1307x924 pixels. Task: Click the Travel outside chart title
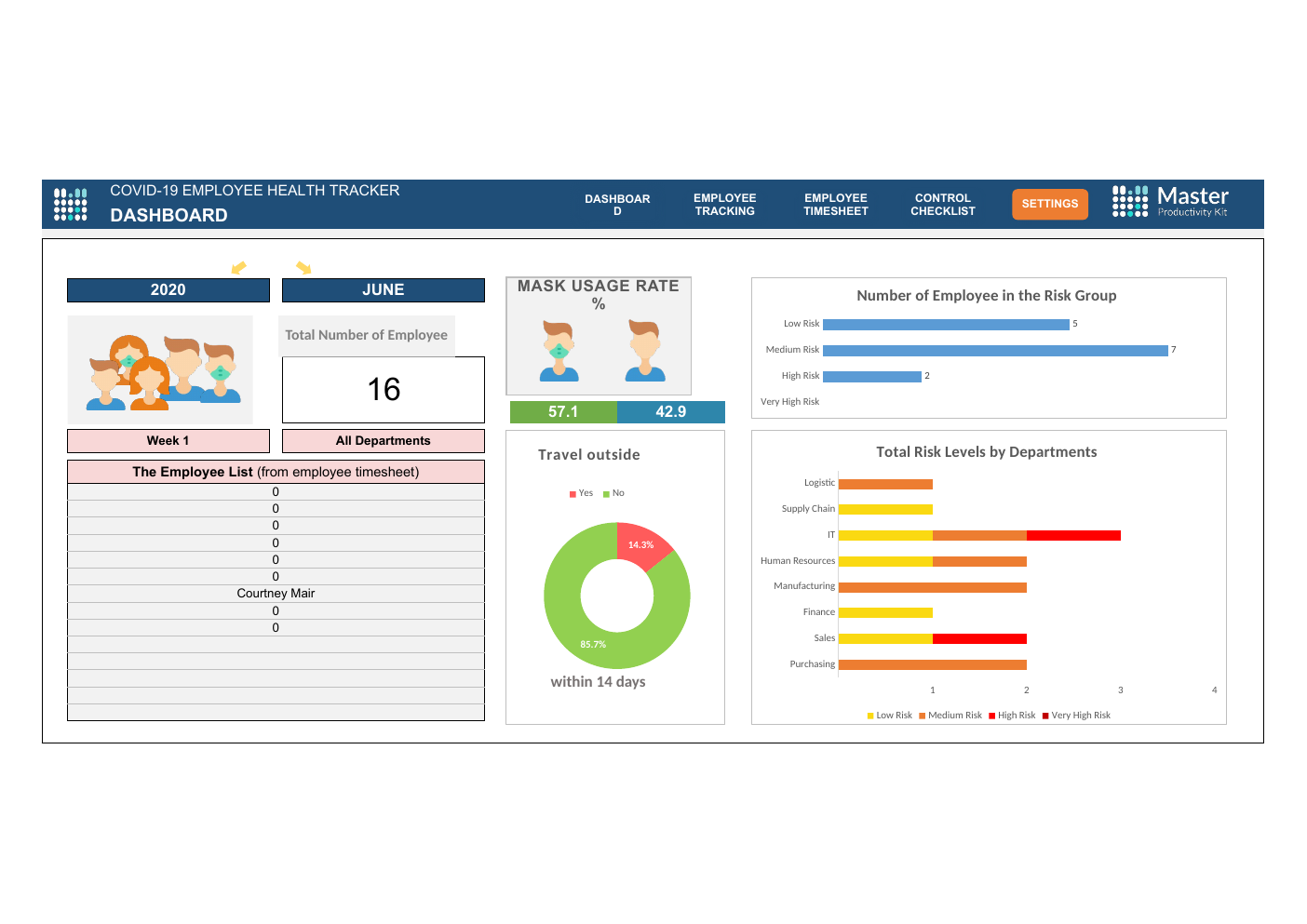(x=589, y=455)
